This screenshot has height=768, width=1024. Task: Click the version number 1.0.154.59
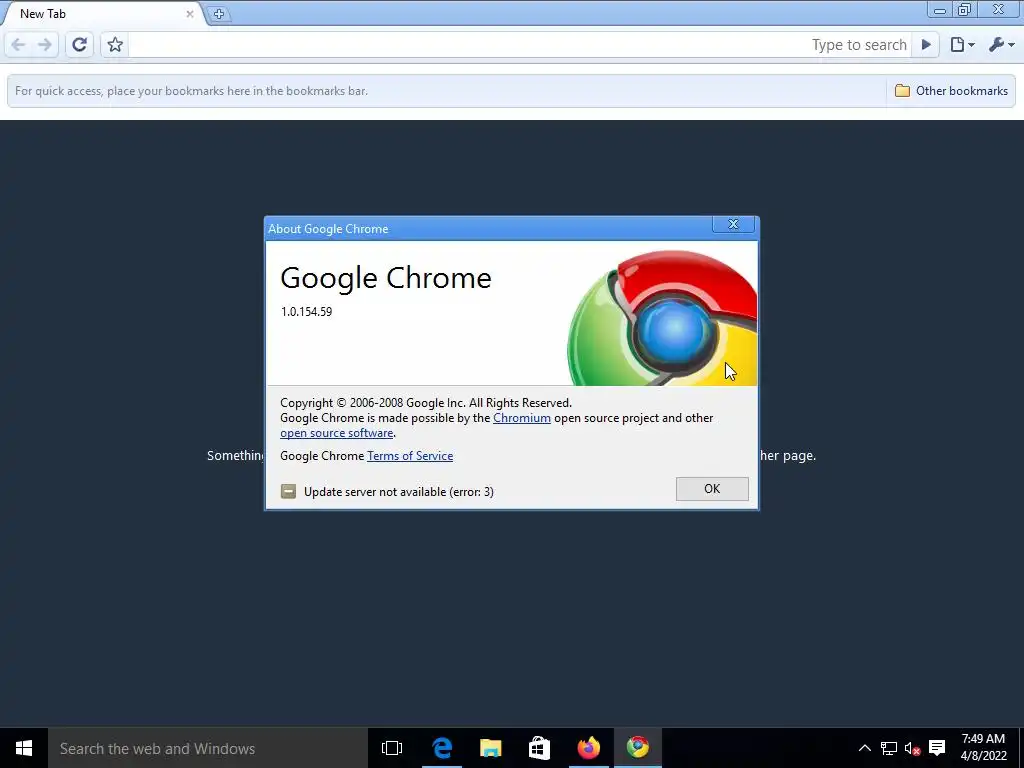[306, 312]
